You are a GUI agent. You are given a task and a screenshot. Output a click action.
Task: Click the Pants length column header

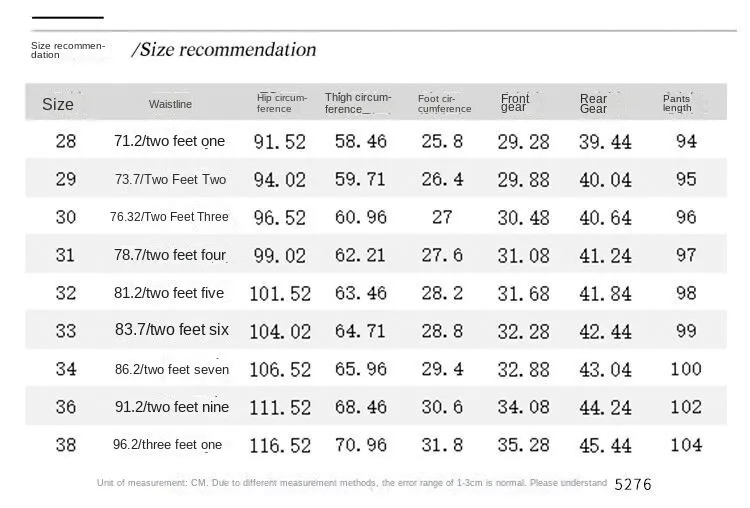point(677,103)
